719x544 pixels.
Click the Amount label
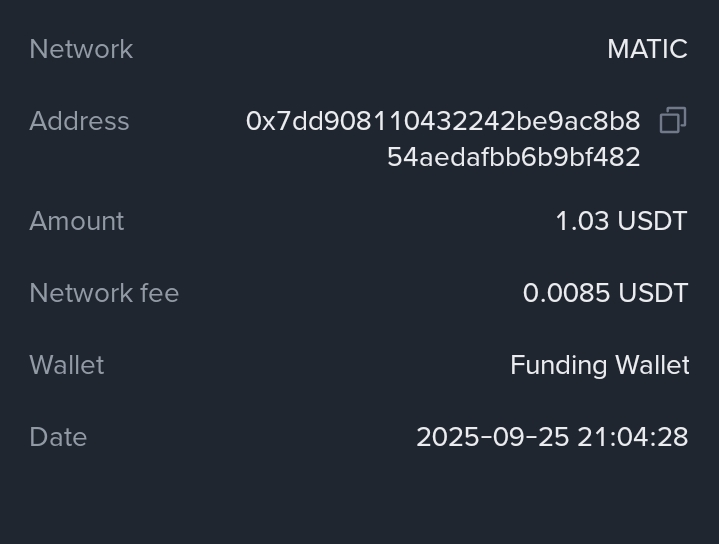tap(77, 221)
